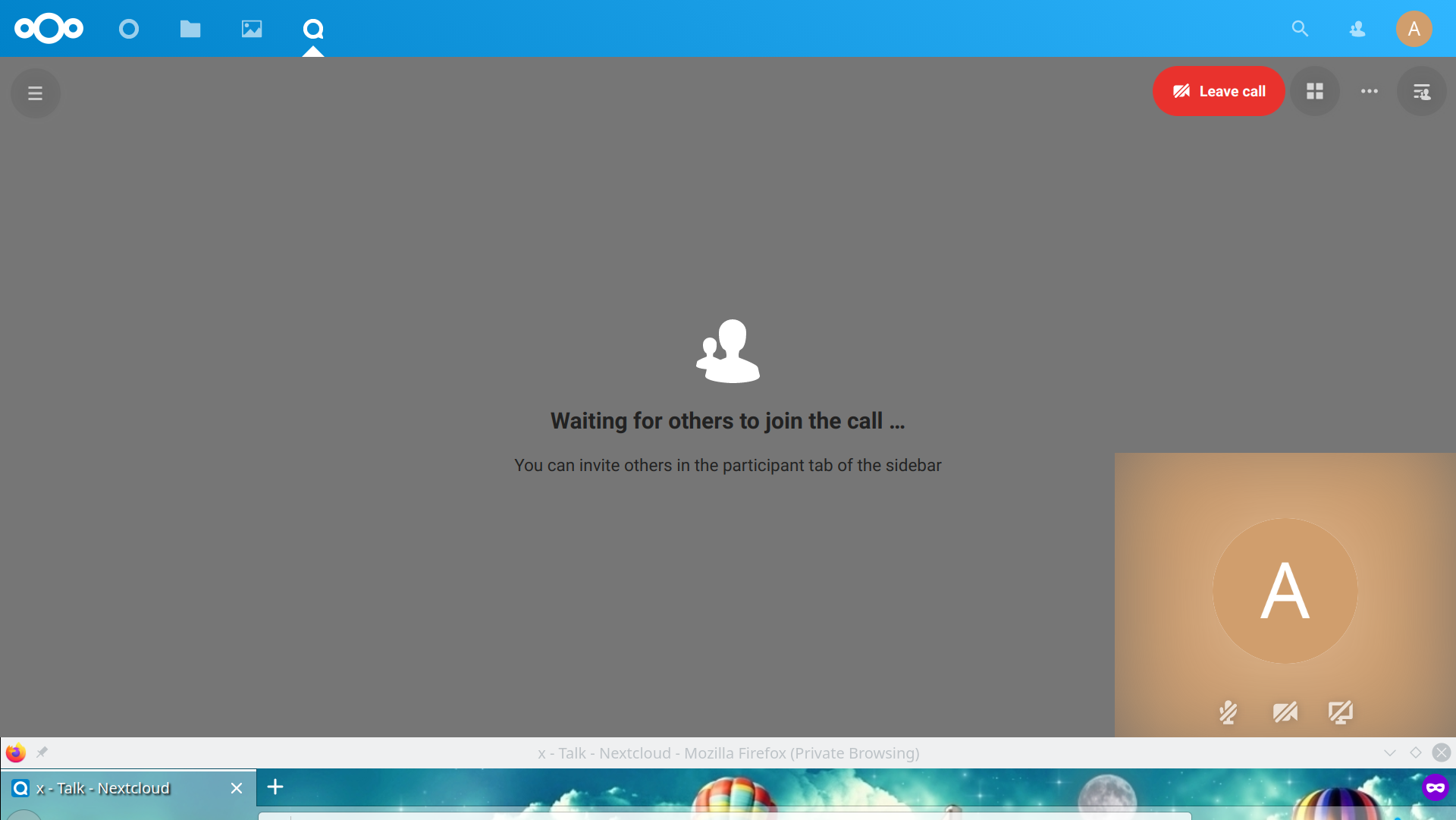Open the participants sidebar
The image size is (1456, 820).
[1422, 92]
